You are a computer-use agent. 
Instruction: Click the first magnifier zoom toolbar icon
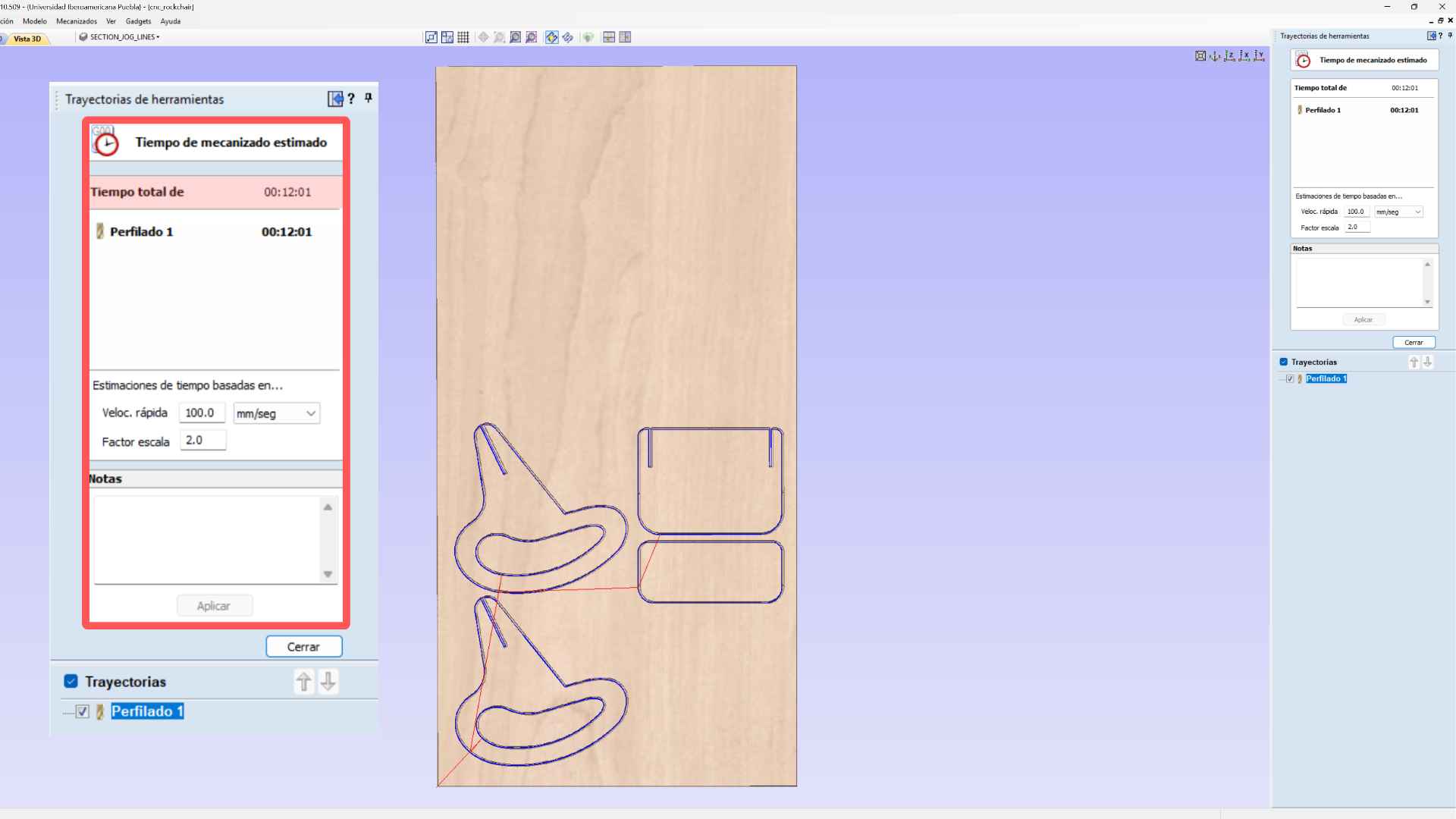point(516,37)
